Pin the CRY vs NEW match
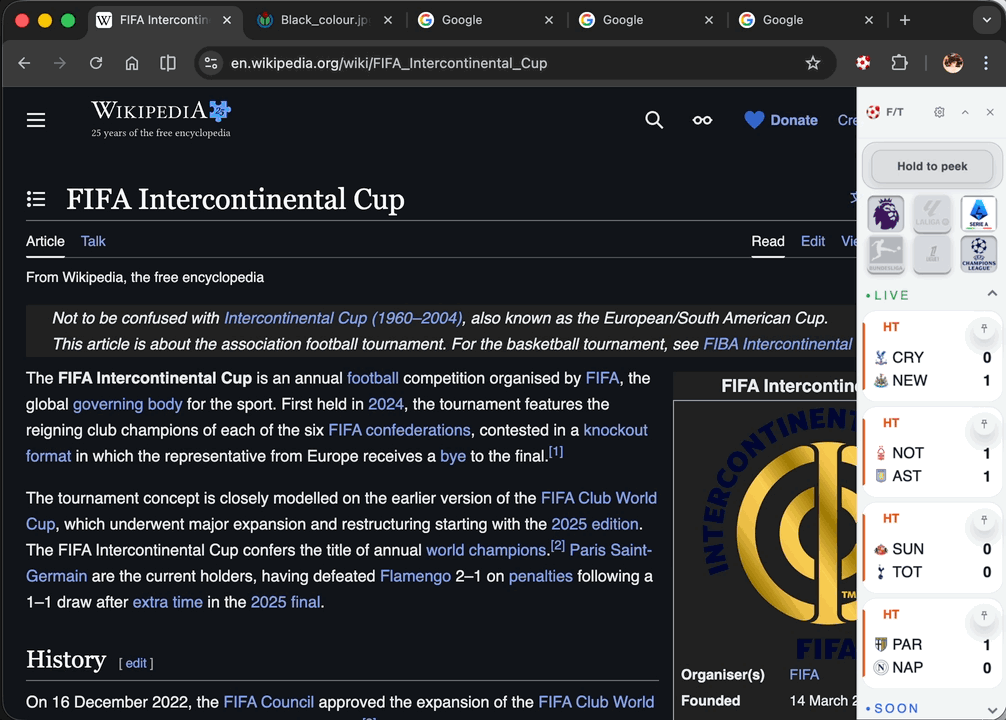 [x=984, y=329]
